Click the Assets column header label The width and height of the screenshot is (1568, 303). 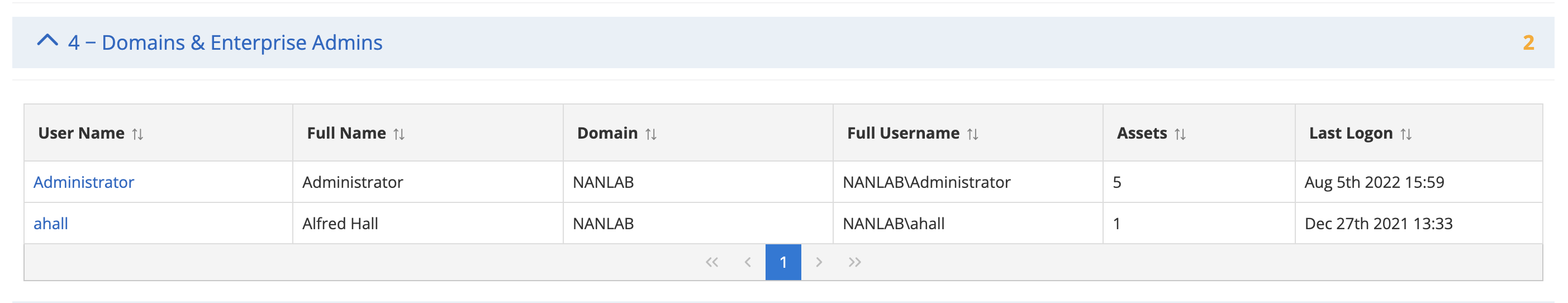(x=1141, y=133)
